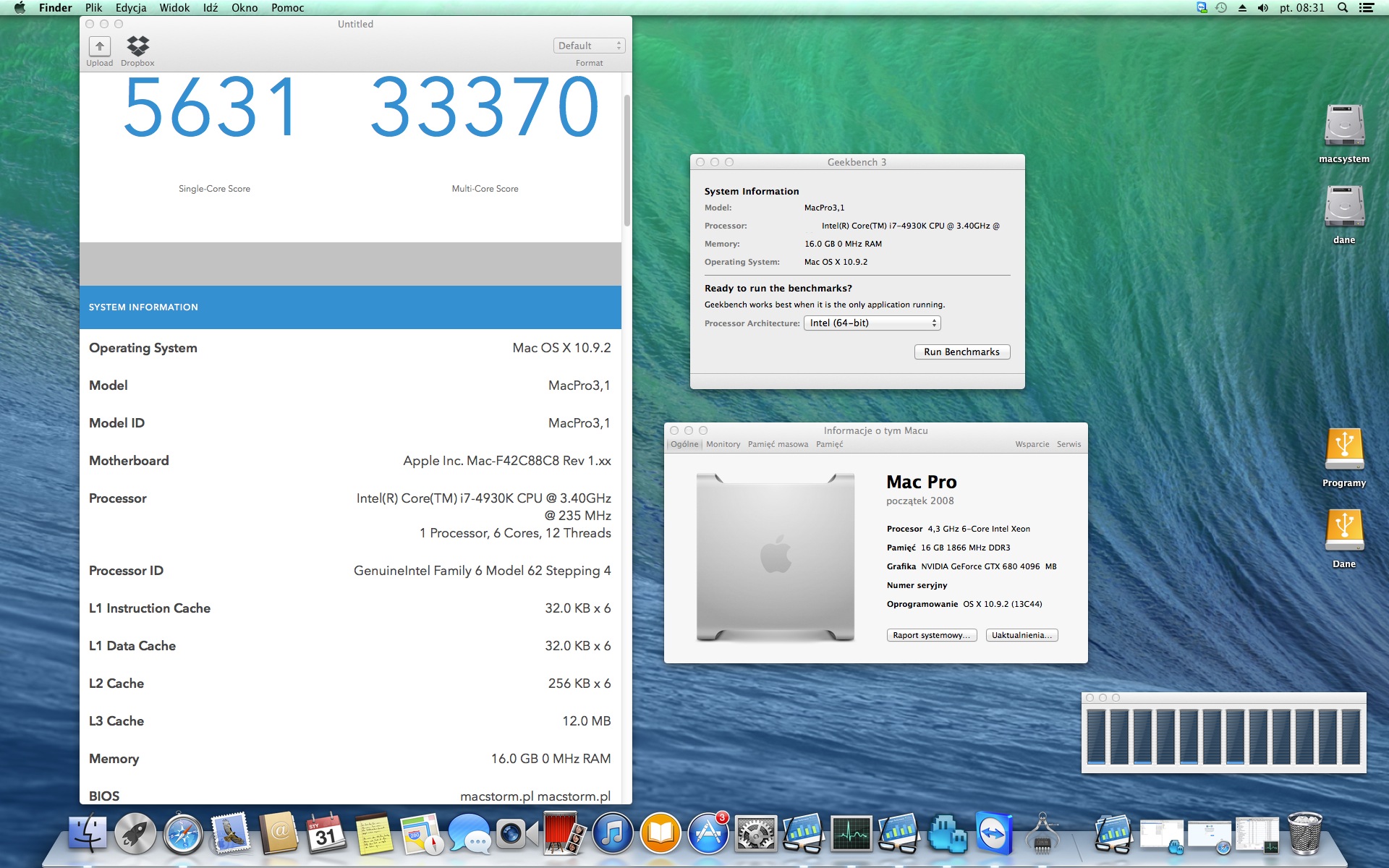Open the Time Machine menu bar icon

click(x=1221, y=8)
